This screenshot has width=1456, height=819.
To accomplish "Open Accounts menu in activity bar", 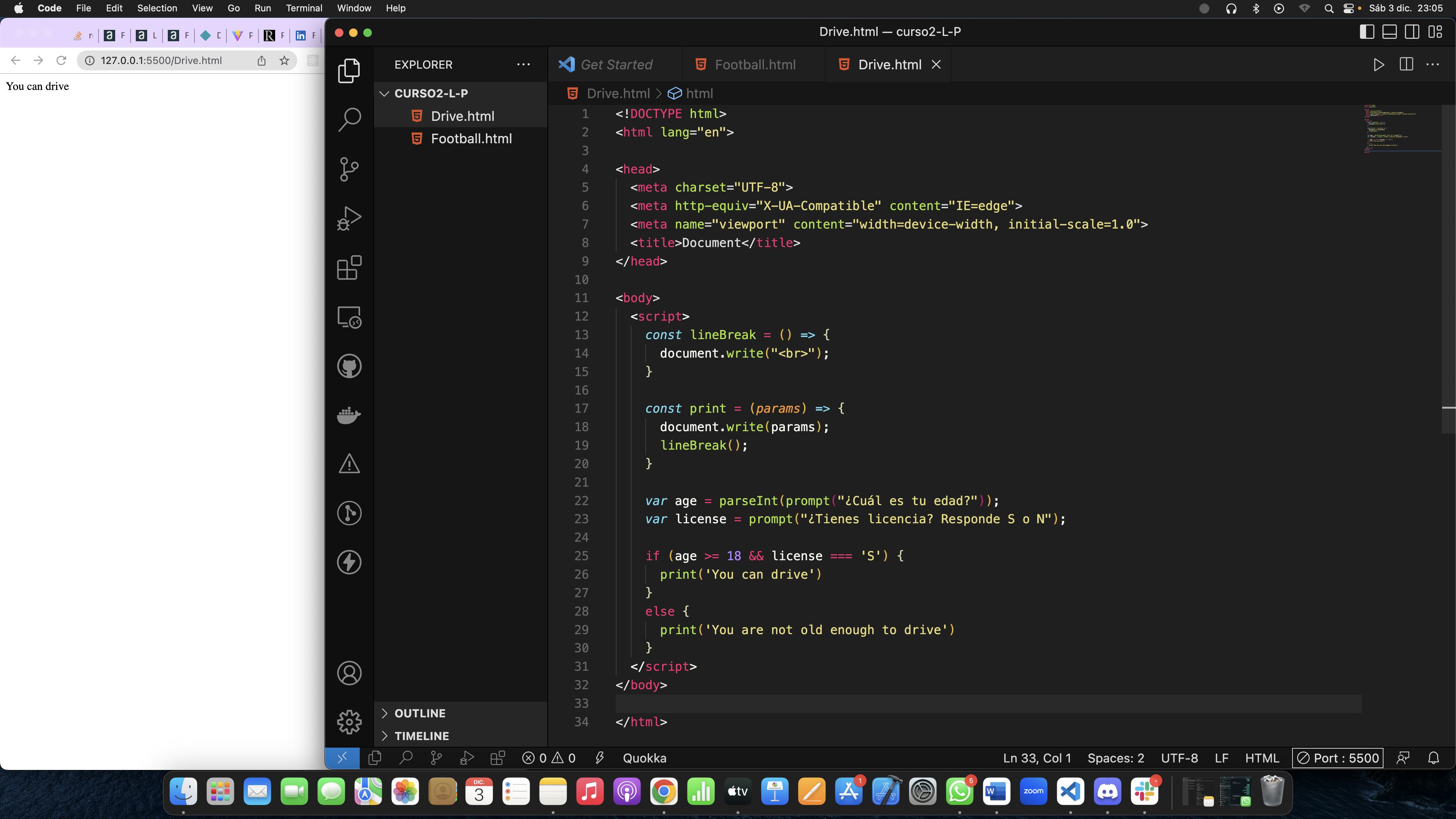I will (349, 673).
